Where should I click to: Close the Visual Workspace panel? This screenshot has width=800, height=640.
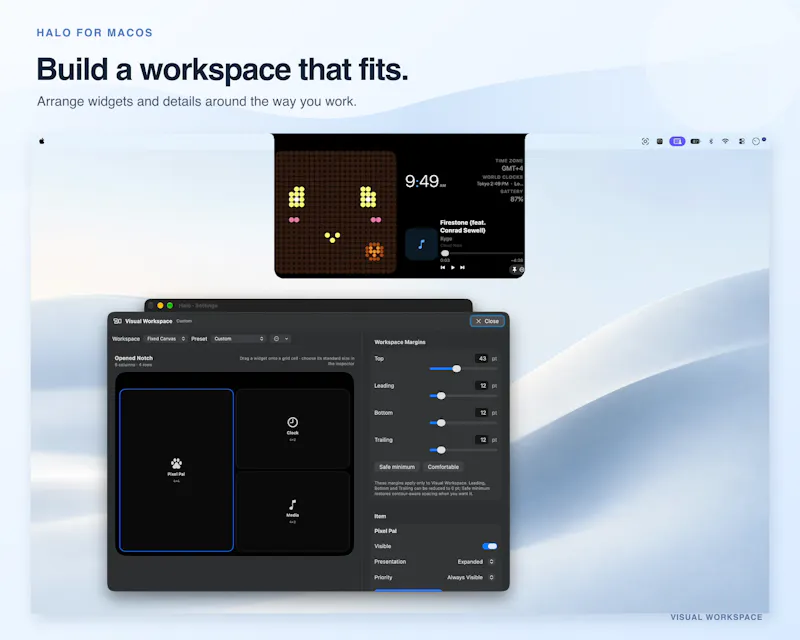[487, 321]
